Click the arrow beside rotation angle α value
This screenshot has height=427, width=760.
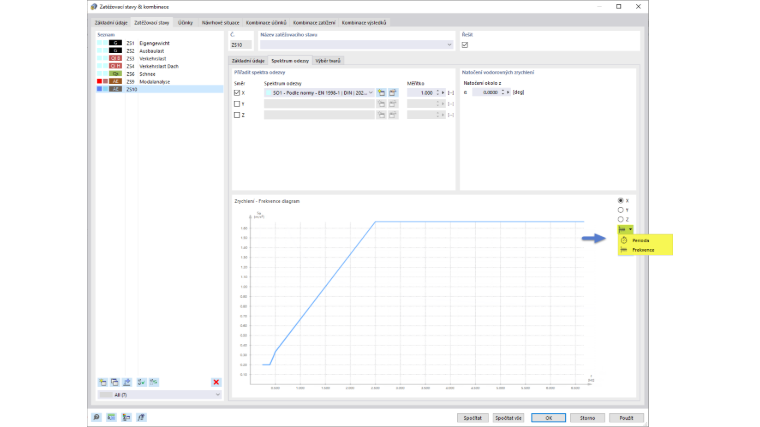tap(508, 92)
